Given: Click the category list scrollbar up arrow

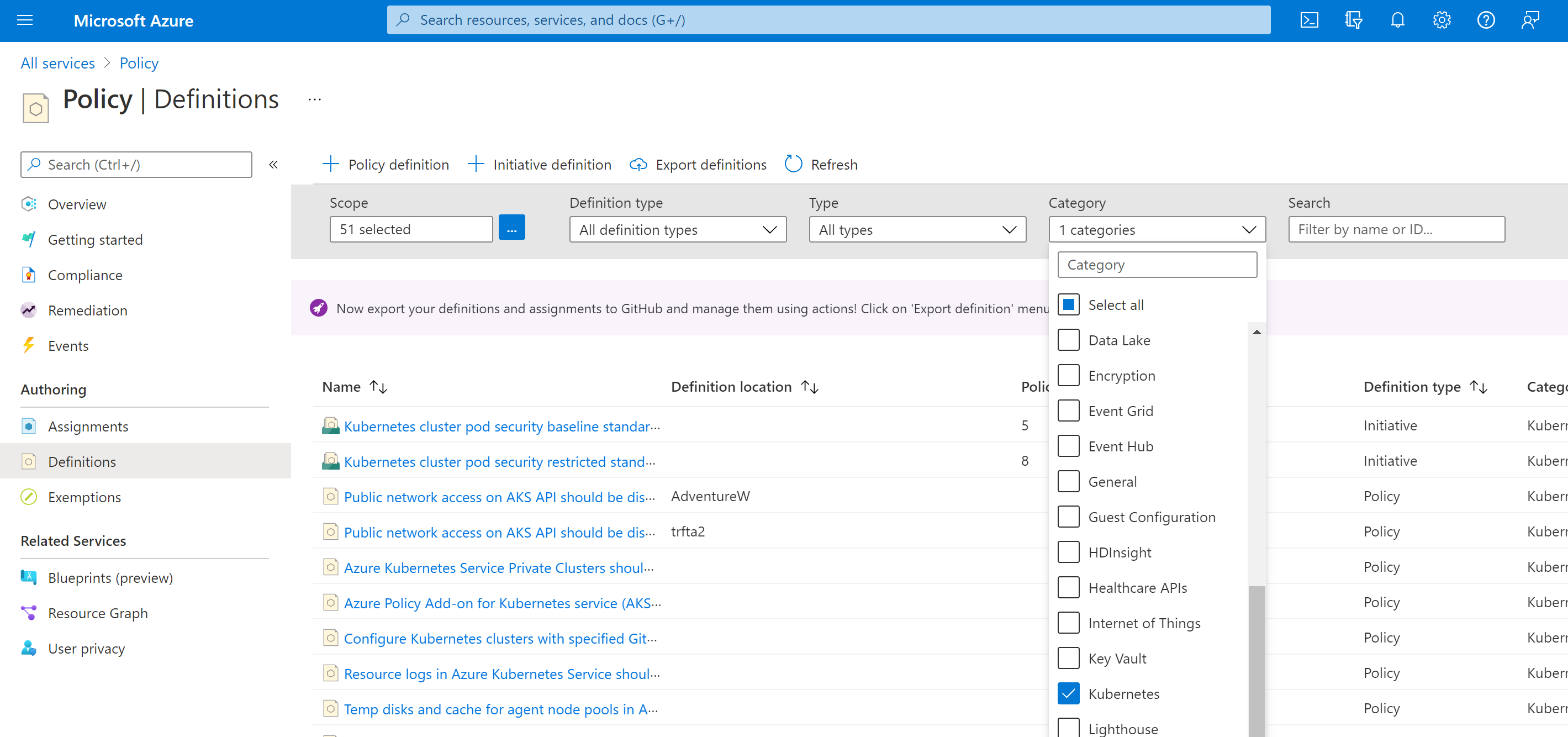Looking at the screenshot, I should point(1256,332).
